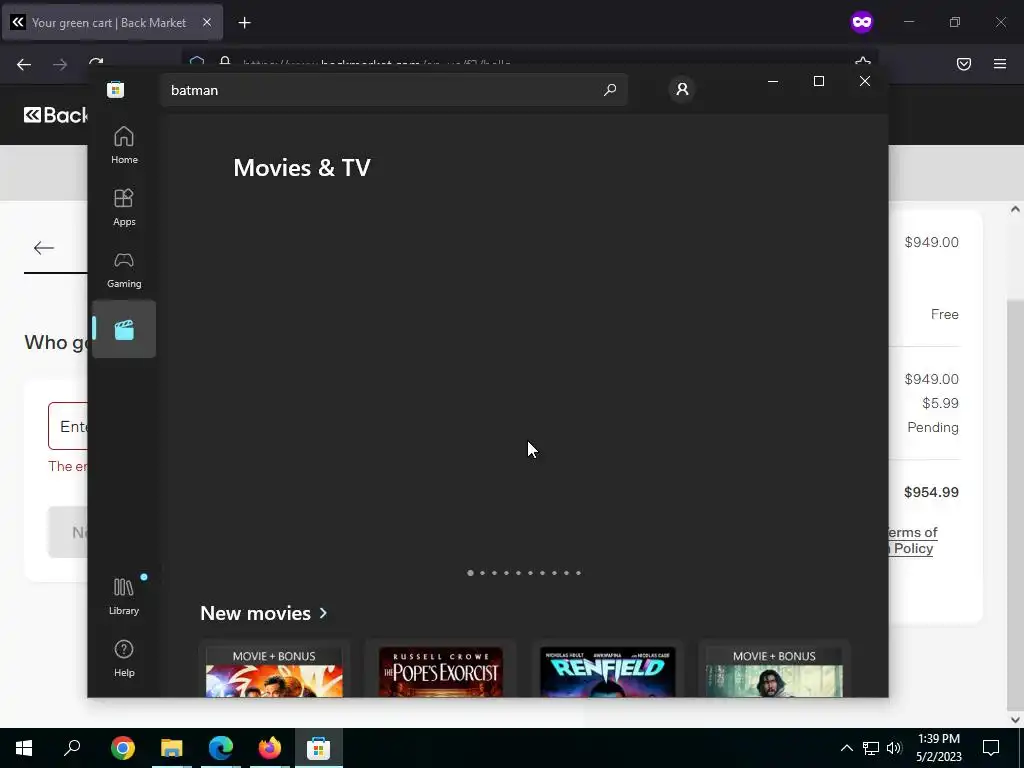
Task: Click the $954.99 total price
Action: (x=931, y=492)
